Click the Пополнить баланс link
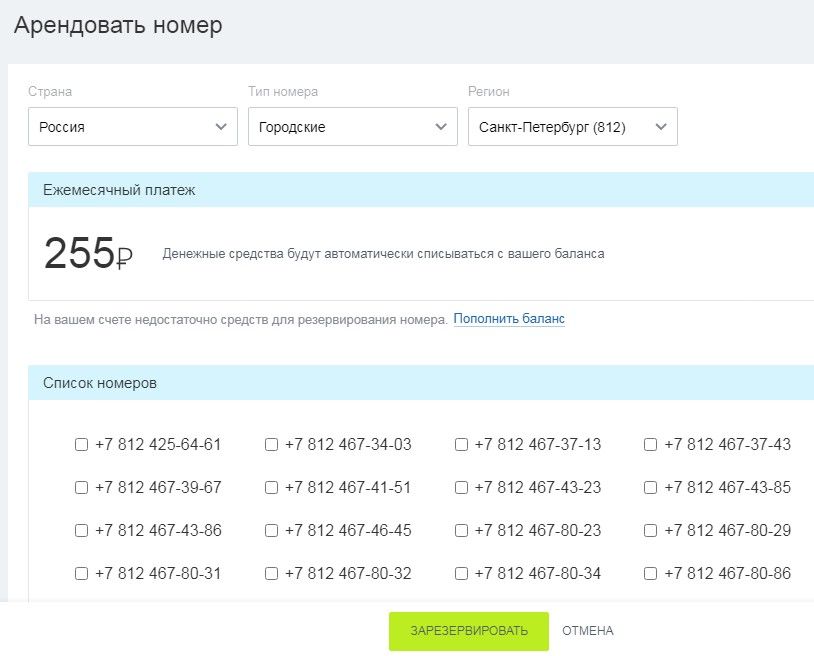Viewport: 814px width, 656px height. tap(509, 319)
